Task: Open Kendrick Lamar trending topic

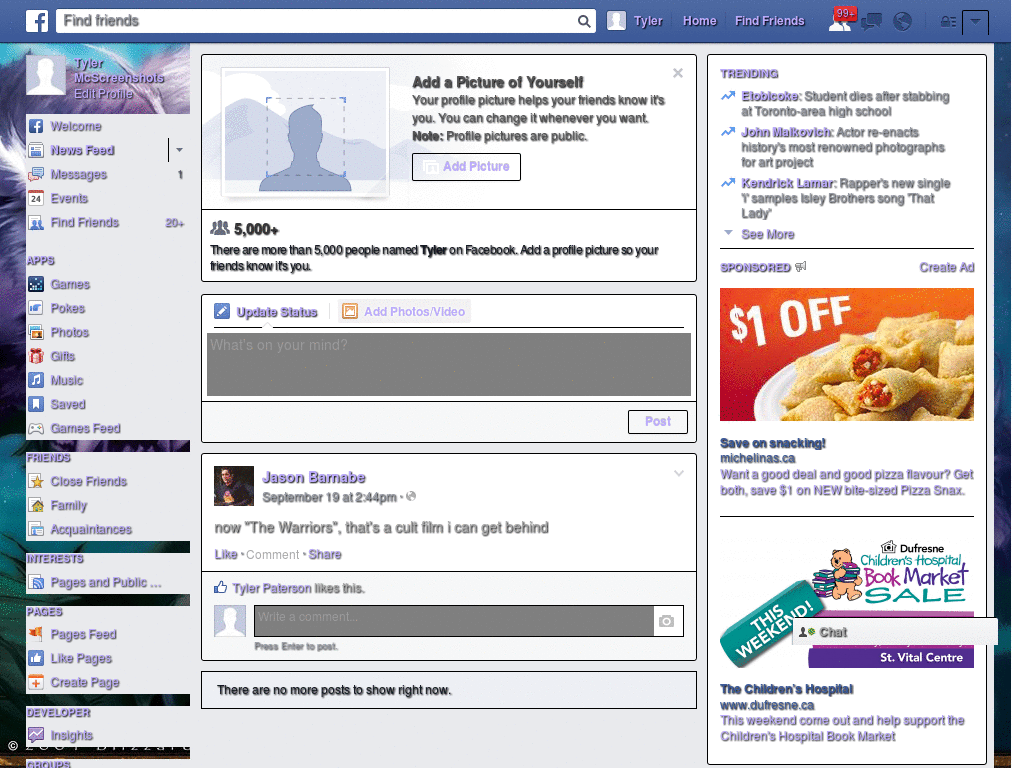Action: (788, 184)
